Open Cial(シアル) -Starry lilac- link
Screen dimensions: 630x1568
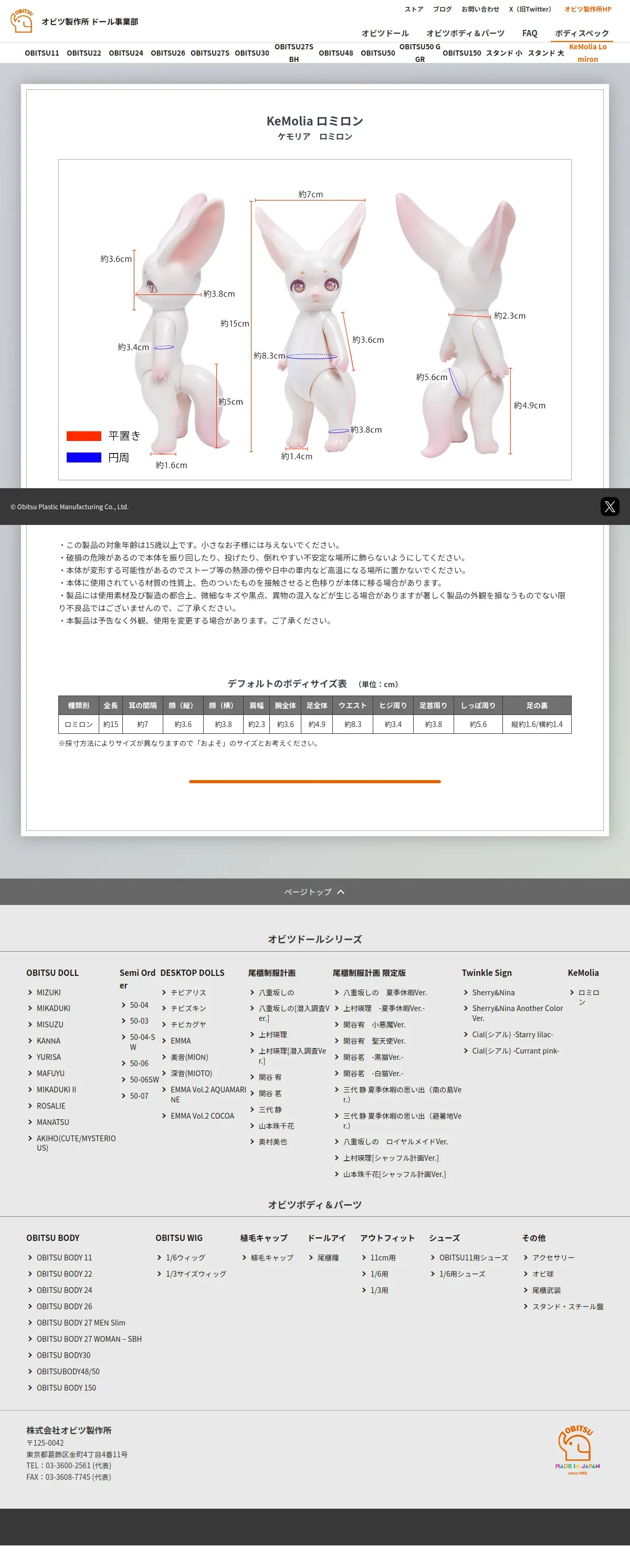point(512,1034)
